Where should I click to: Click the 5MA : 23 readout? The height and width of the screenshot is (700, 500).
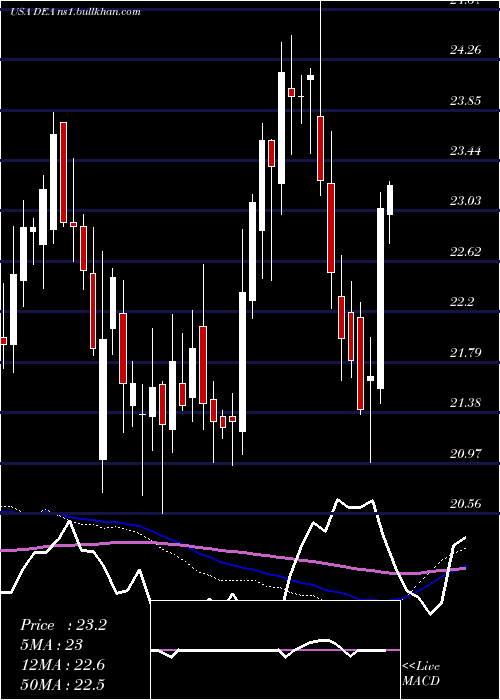click(x=52, y=645)
